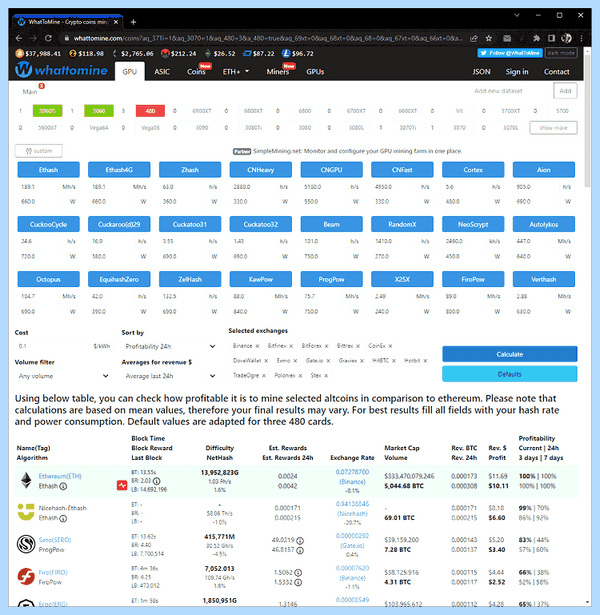This screenshot has width=600, height=615.
Task: Toggle the RandomX algorithm button
Action: pyautogui.click(x=402, y=224)
